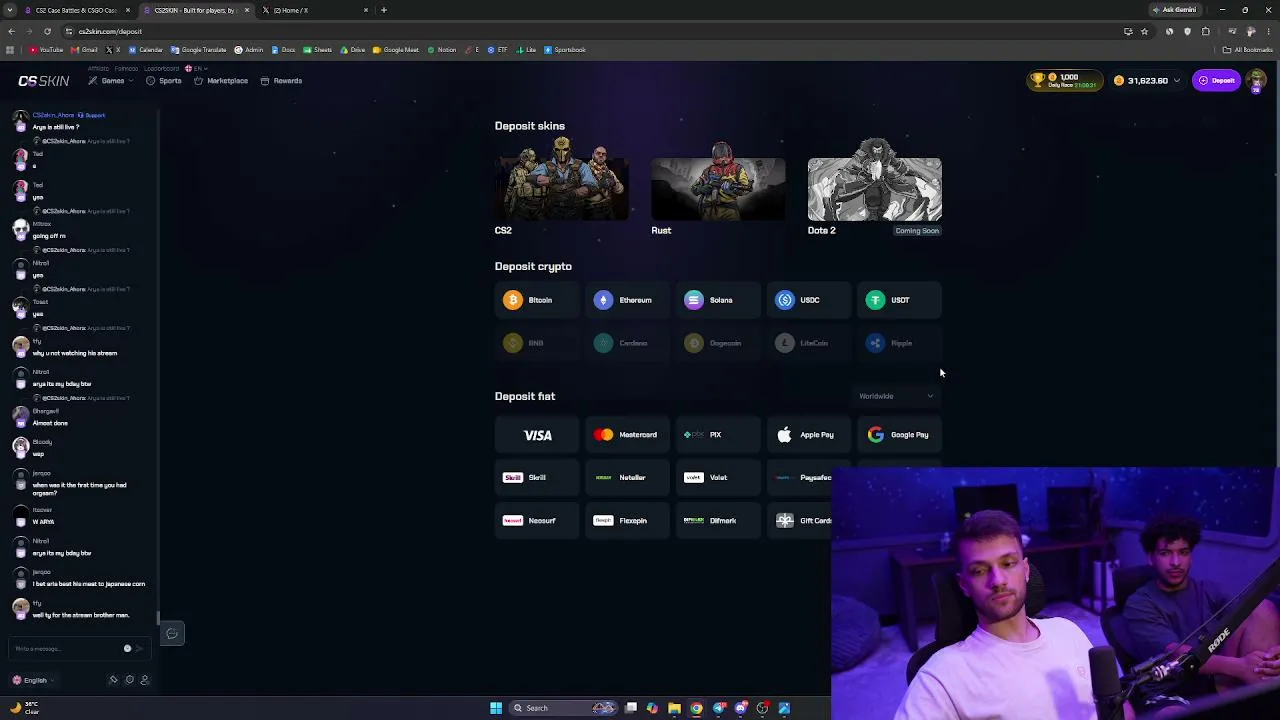Image resolution: width=1280 pixels, height=720 pixels.
Task: Open the Windows Start menu
Action: [495, 708]
